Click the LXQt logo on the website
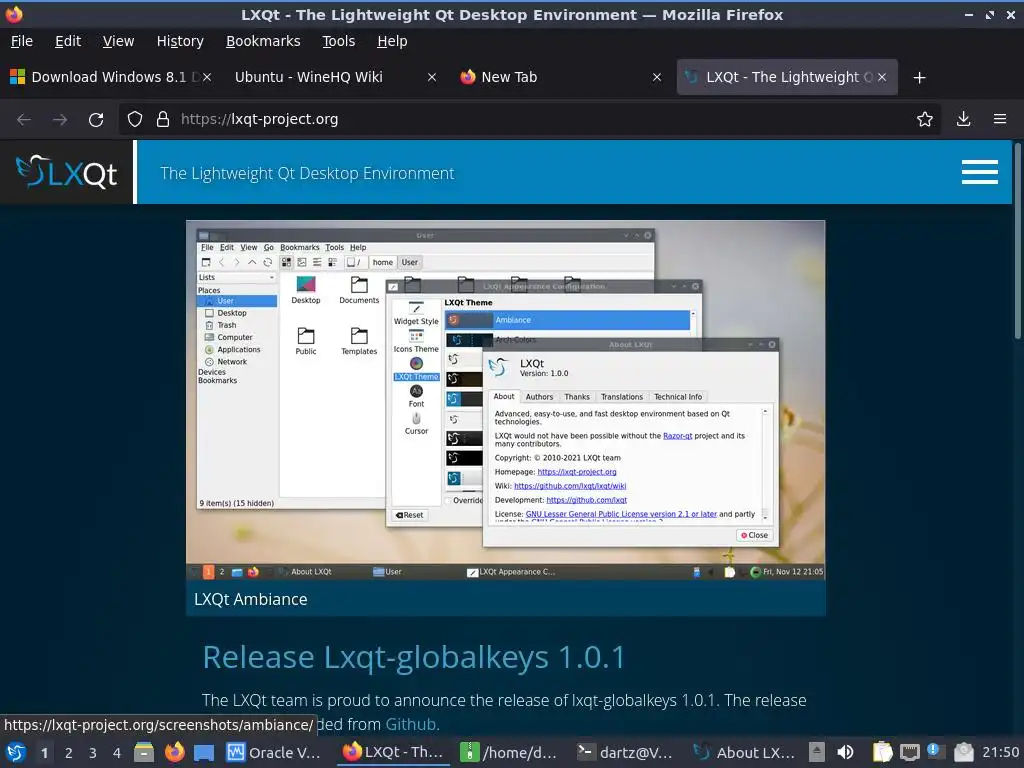The image size is (1024, 768). [x=67, y=172]
